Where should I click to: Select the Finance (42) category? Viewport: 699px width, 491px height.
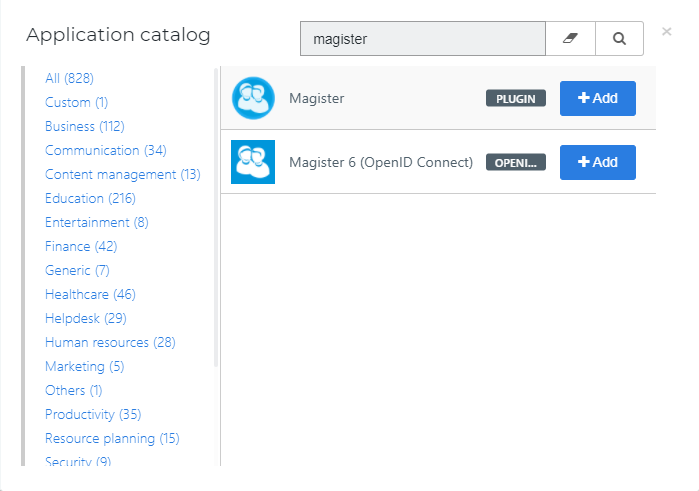pyautogui.click(x=81, y=247)
